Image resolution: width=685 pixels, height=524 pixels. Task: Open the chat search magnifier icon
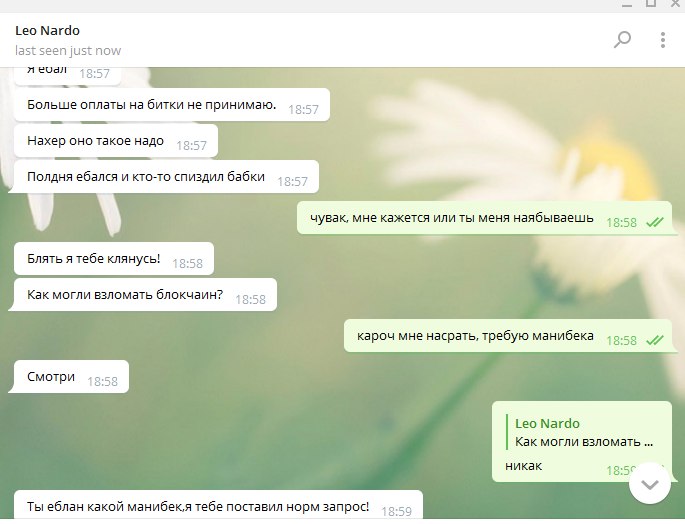tap(622, 40)
